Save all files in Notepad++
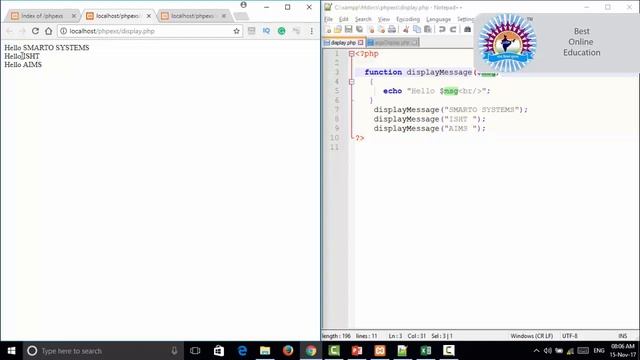The image size is (640, 360). click(x=359, y=29)
